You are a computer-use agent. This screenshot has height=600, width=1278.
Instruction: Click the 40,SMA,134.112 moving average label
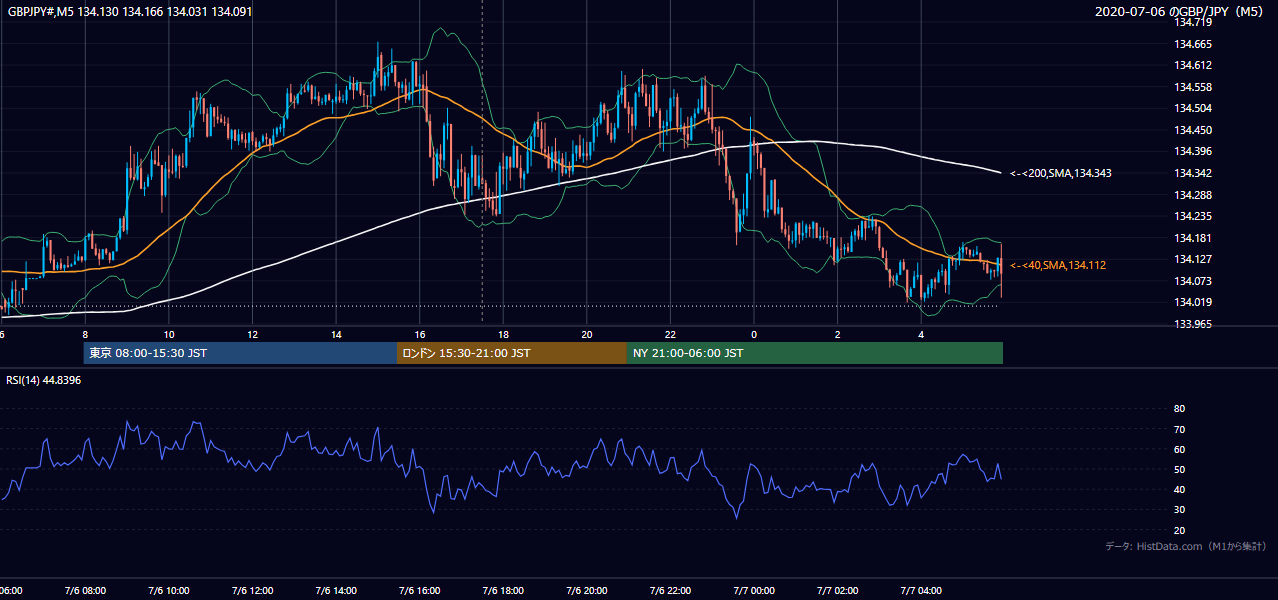1058,265
